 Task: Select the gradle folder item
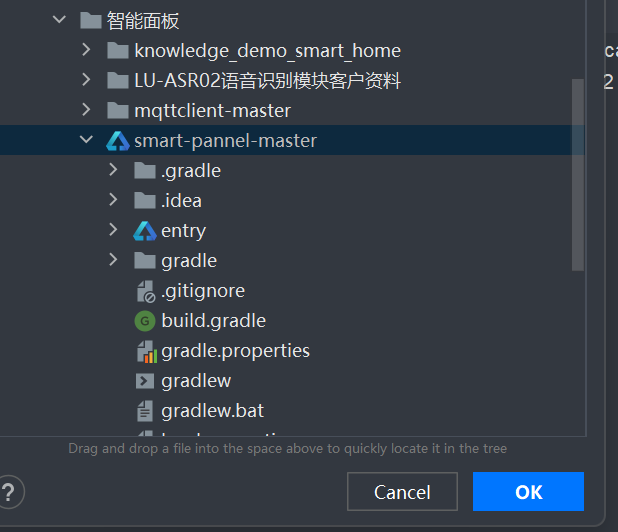[189, 261]
